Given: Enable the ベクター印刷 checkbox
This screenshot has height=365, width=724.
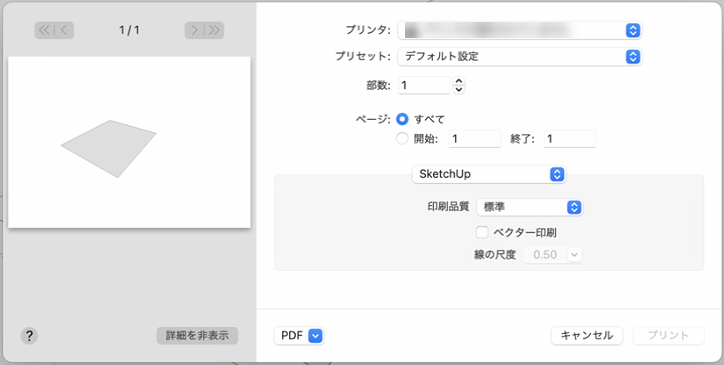Looking at the screenshot, I should click(482, 232).
